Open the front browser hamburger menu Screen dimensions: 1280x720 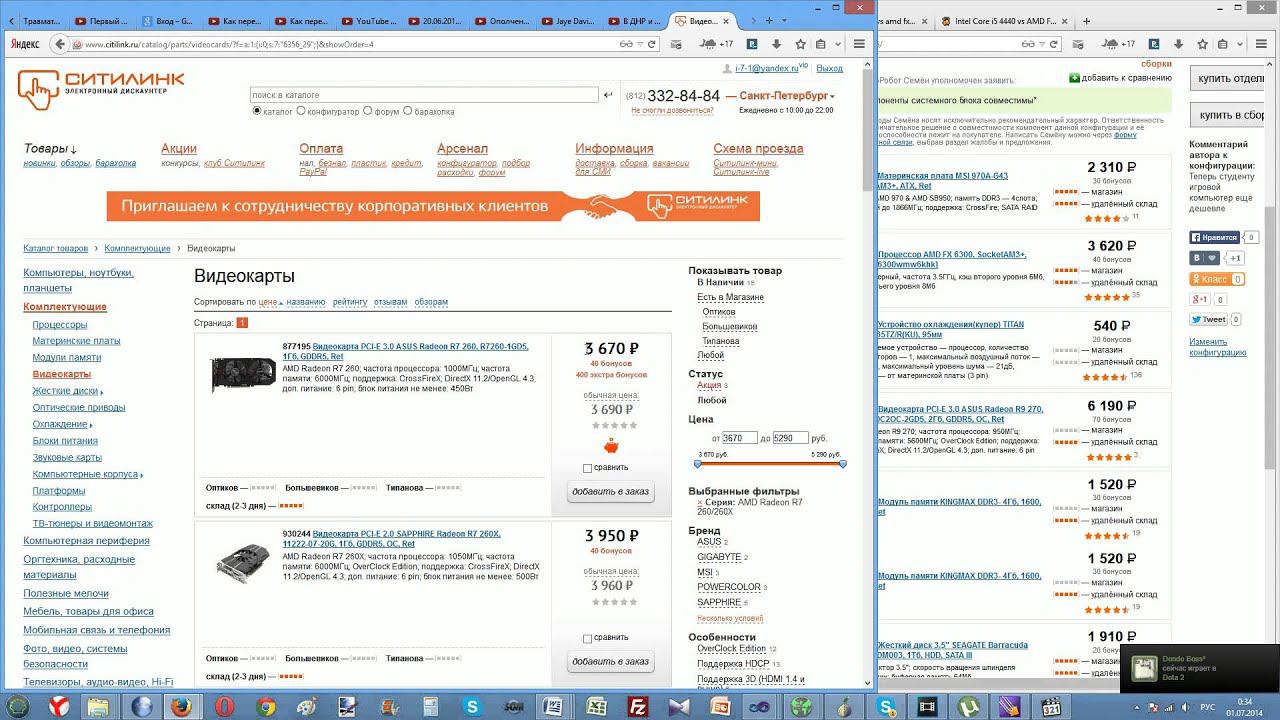tap(858, 44)
